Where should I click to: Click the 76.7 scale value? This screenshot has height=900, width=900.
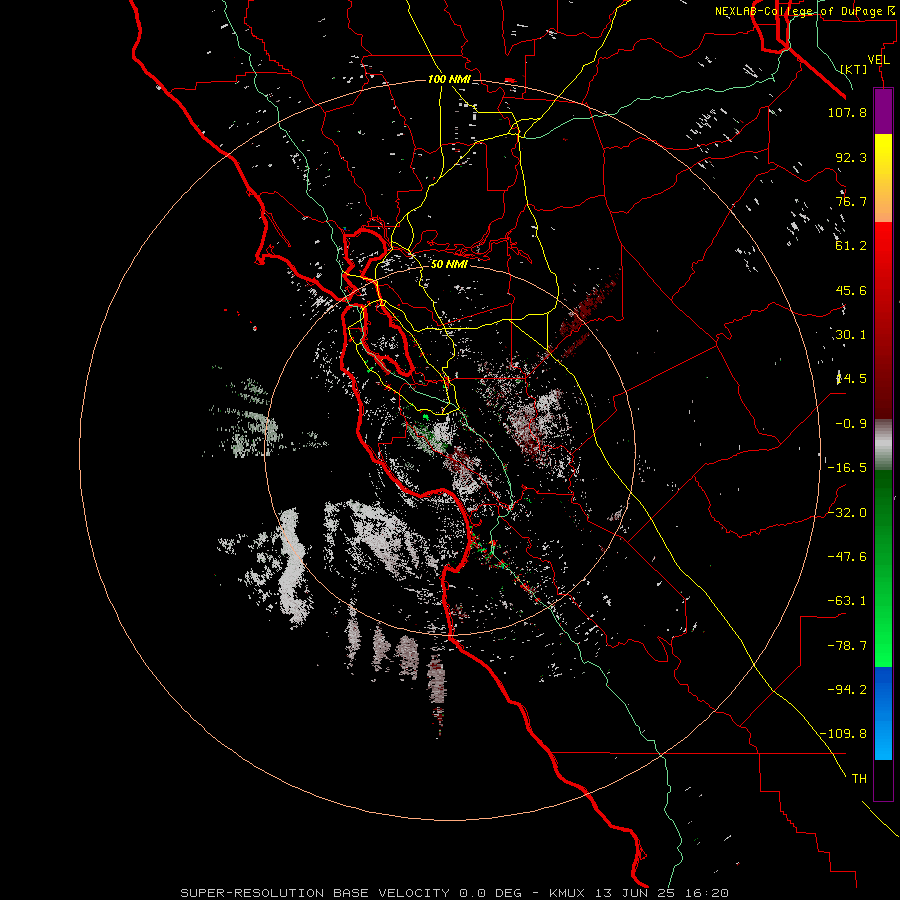851,201
